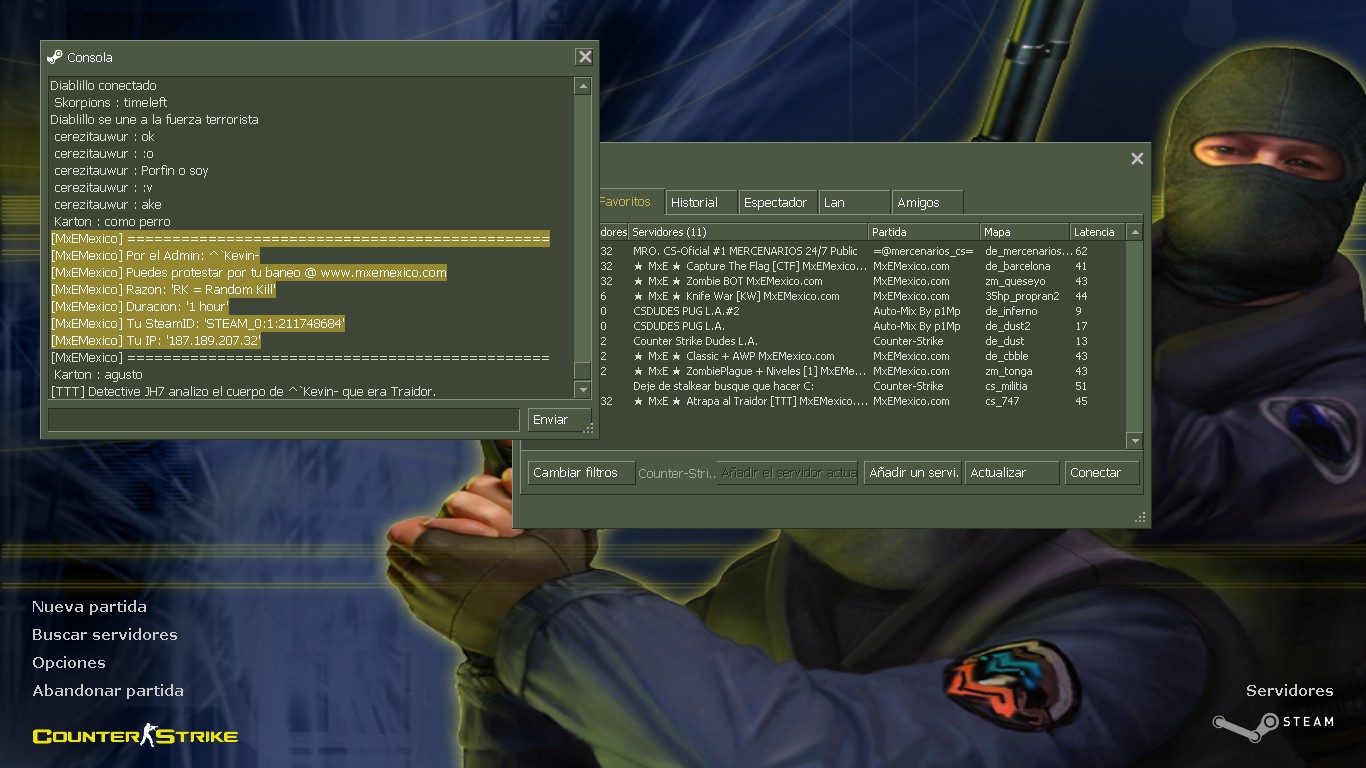Click the server browser resize grip corner
This screenshot has height=768, width=1366.
(x=1140, y=518)
